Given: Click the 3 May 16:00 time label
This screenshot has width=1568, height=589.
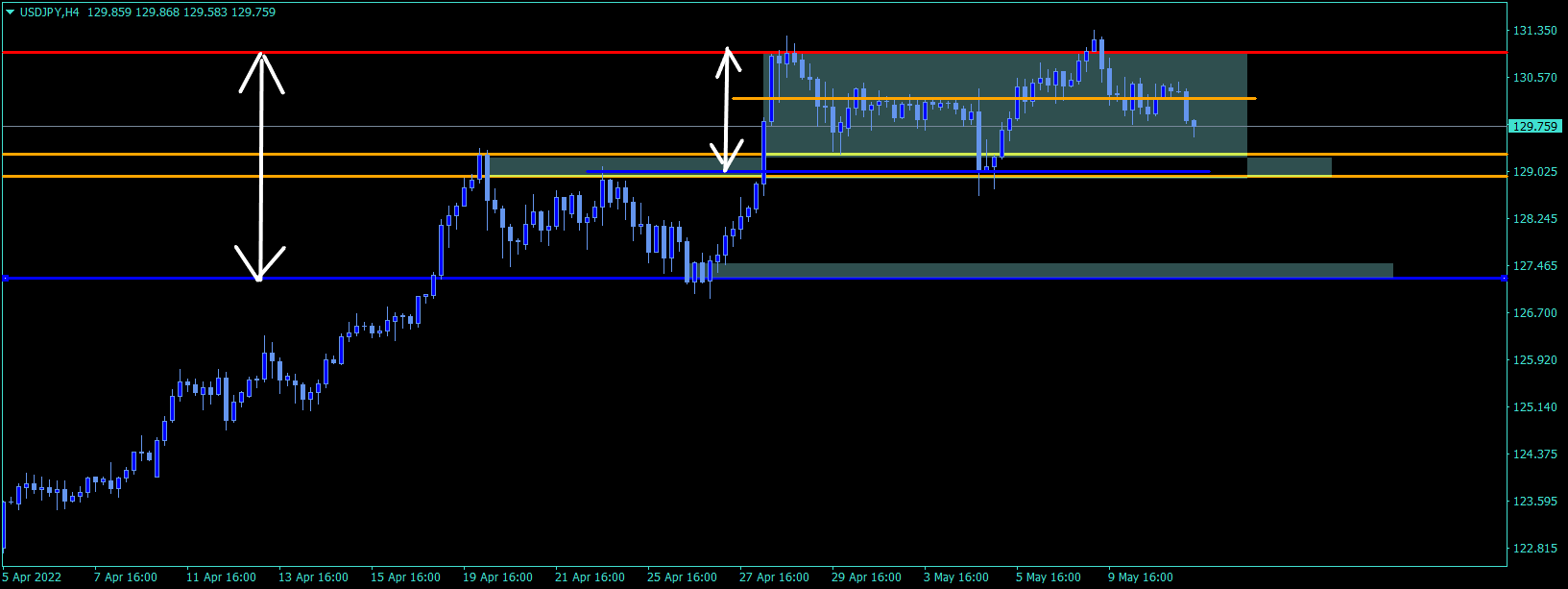Looking at the screenshot, I should (956, 577).
